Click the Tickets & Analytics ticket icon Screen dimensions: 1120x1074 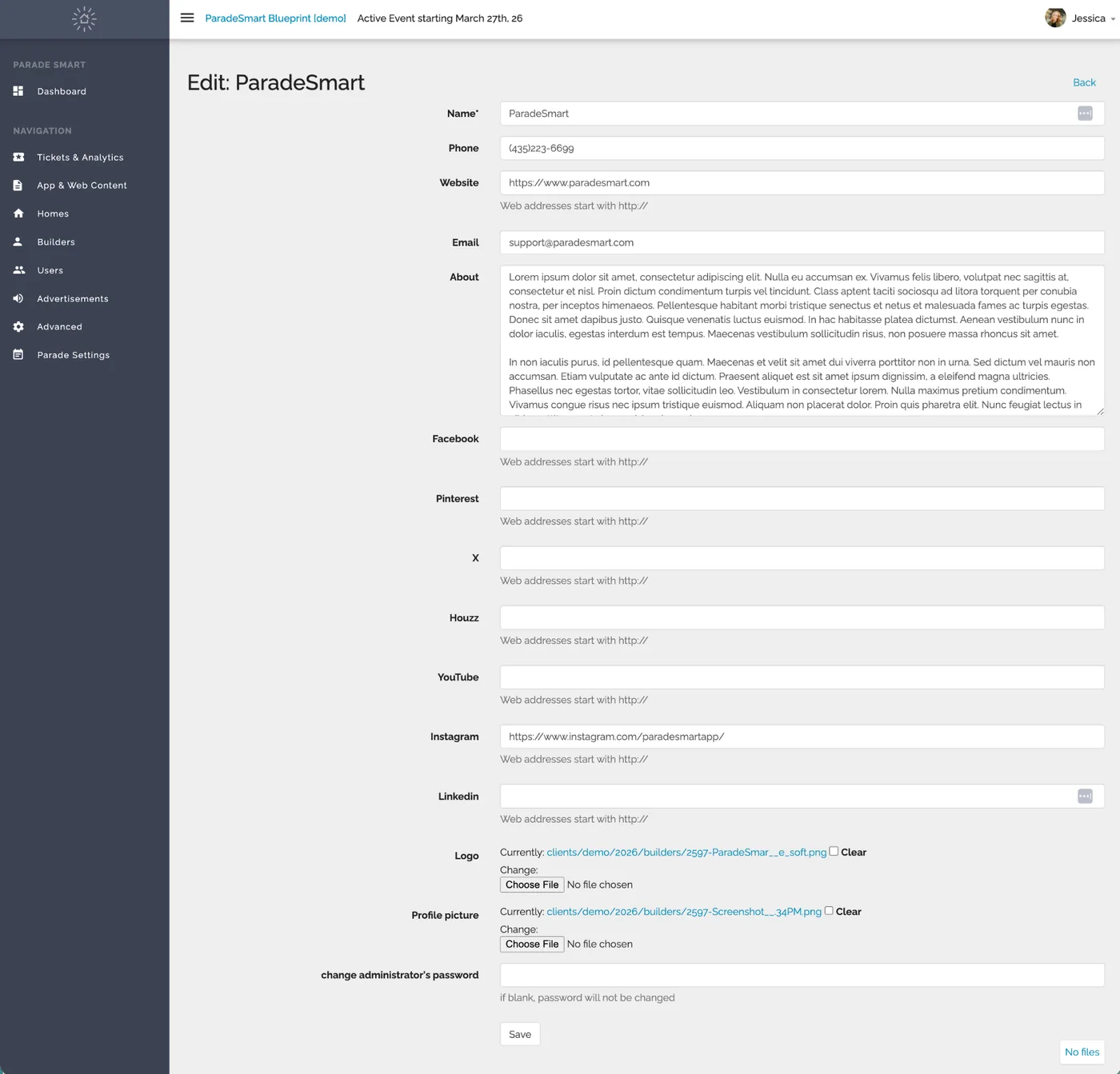point(18,158)
